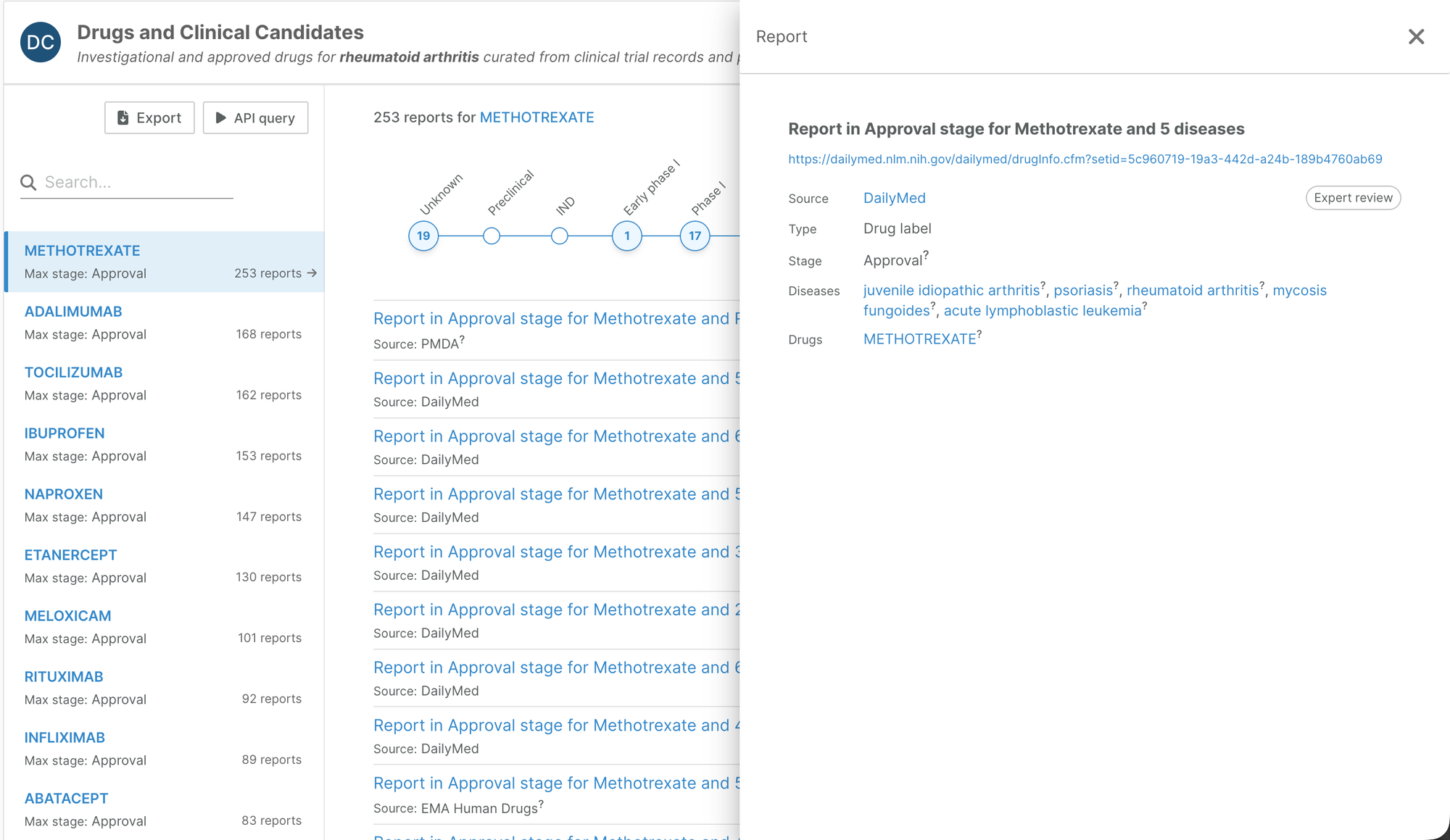The height and width of the screenshot is (840, 1450).
Task: Click the API query button
Action: [x=255, y=117]
